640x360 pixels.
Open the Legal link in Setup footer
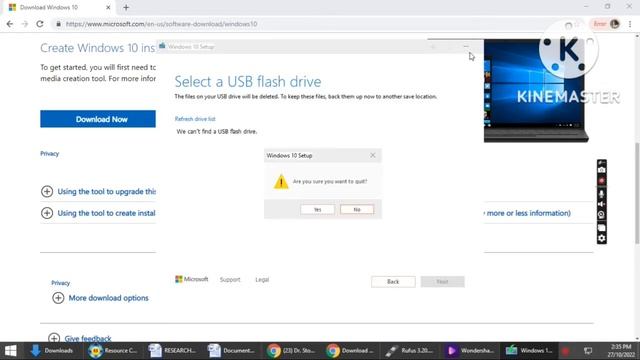coord(262,280)
